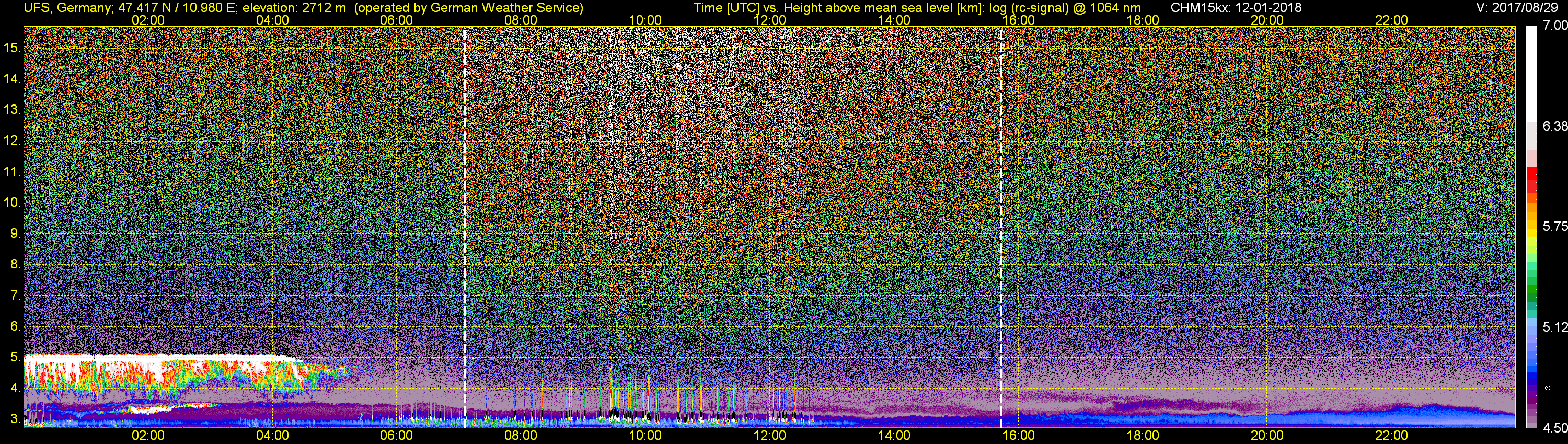This screenshot has width=1568, height=444.
Task: Click the 18:00 label on the top time axis
Action: tap(1143, 20)
